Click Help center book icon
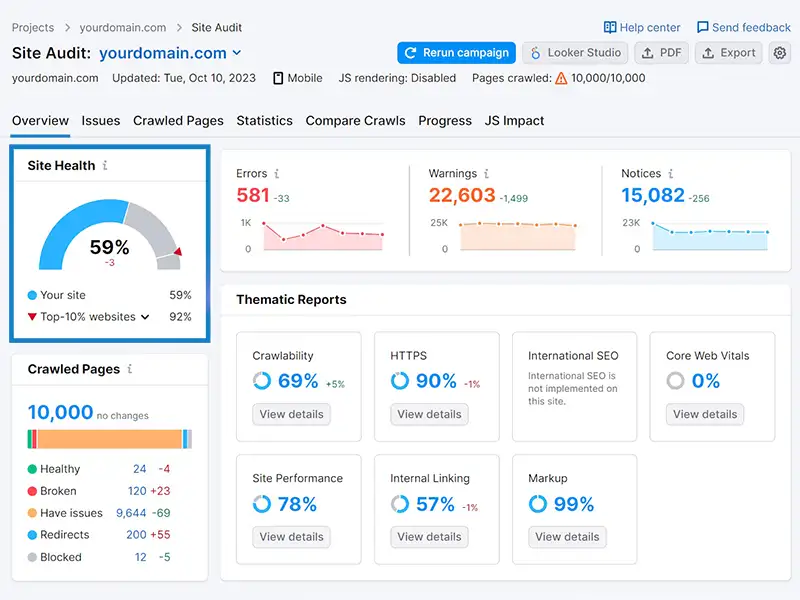Image resolution: width=800 pixels, height=600 pixels. tap(610, 27)
